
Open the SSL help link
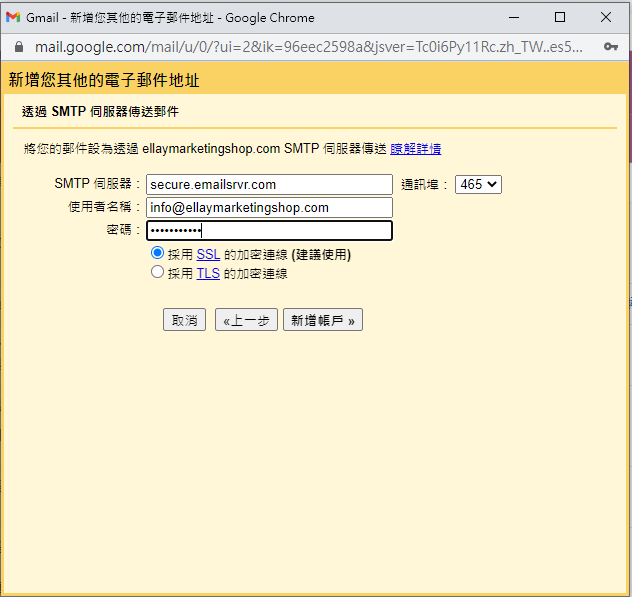[208, 255]
